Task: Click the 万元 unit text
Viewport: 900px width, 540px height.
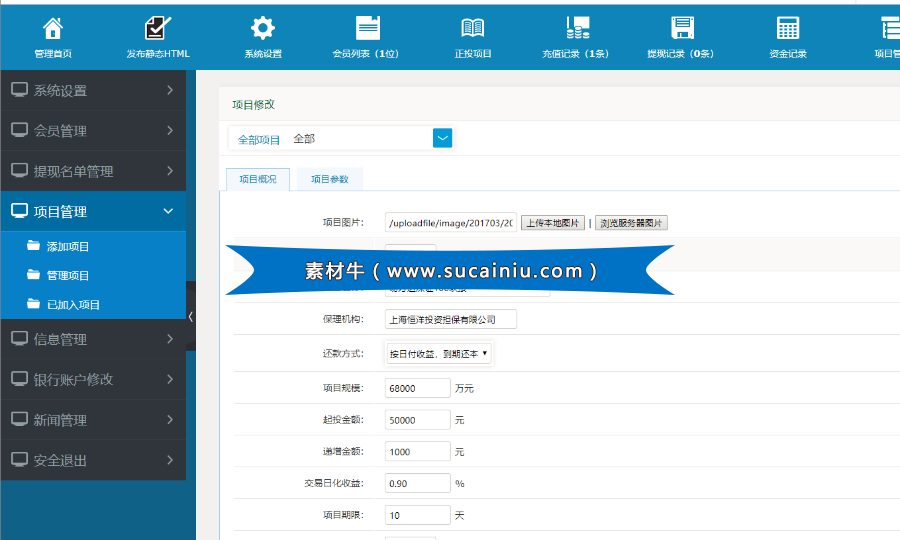Action: tap(464, 389)
